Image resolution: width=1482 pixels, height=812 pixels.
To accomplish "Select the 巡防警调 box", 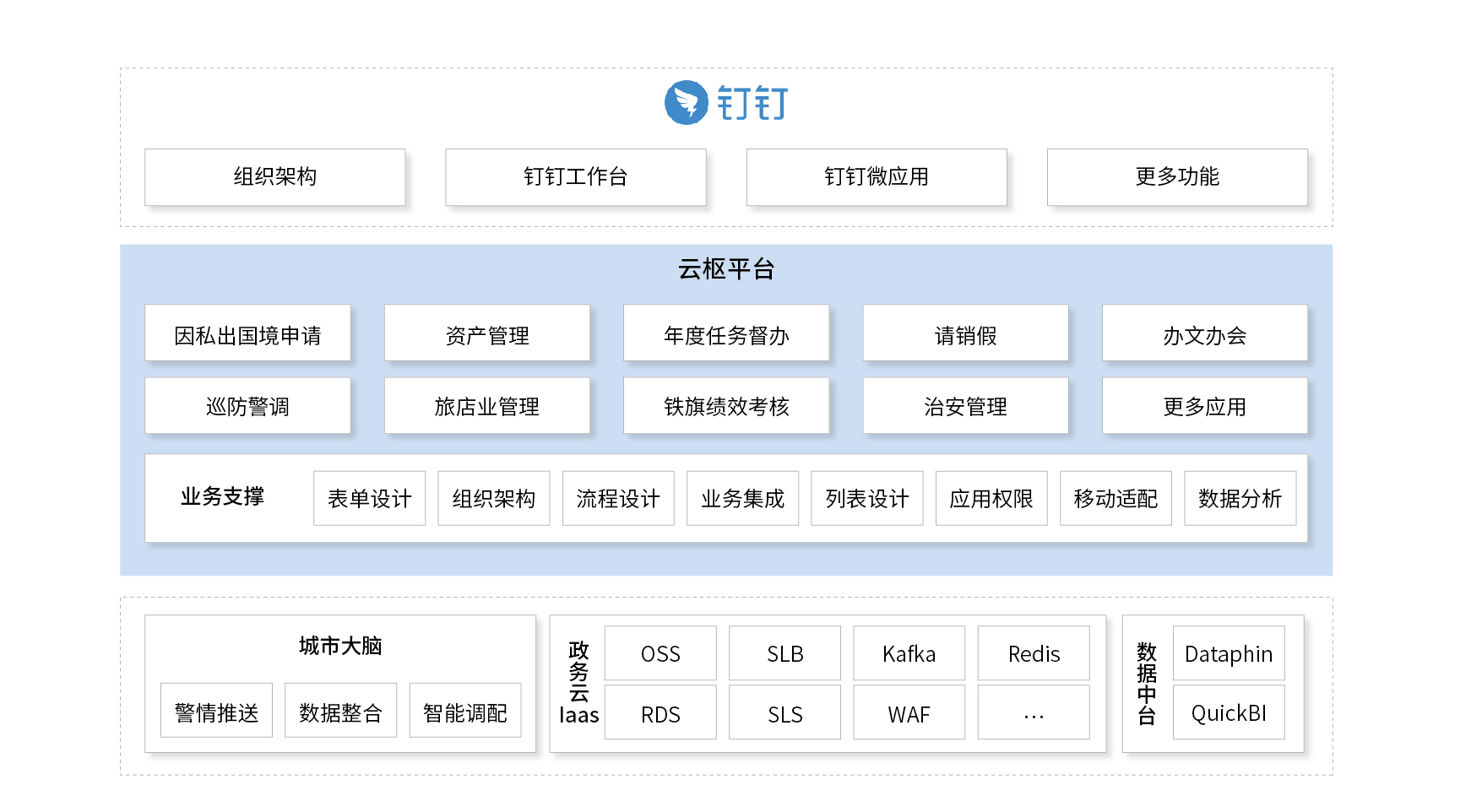I will (x=247, y=406).
